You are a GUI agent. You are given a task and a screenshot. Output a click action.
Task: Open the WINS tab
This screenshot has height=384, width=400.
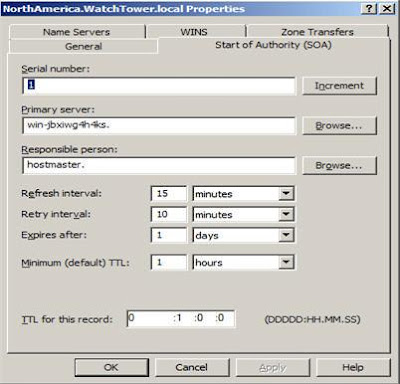pos(196,32)
